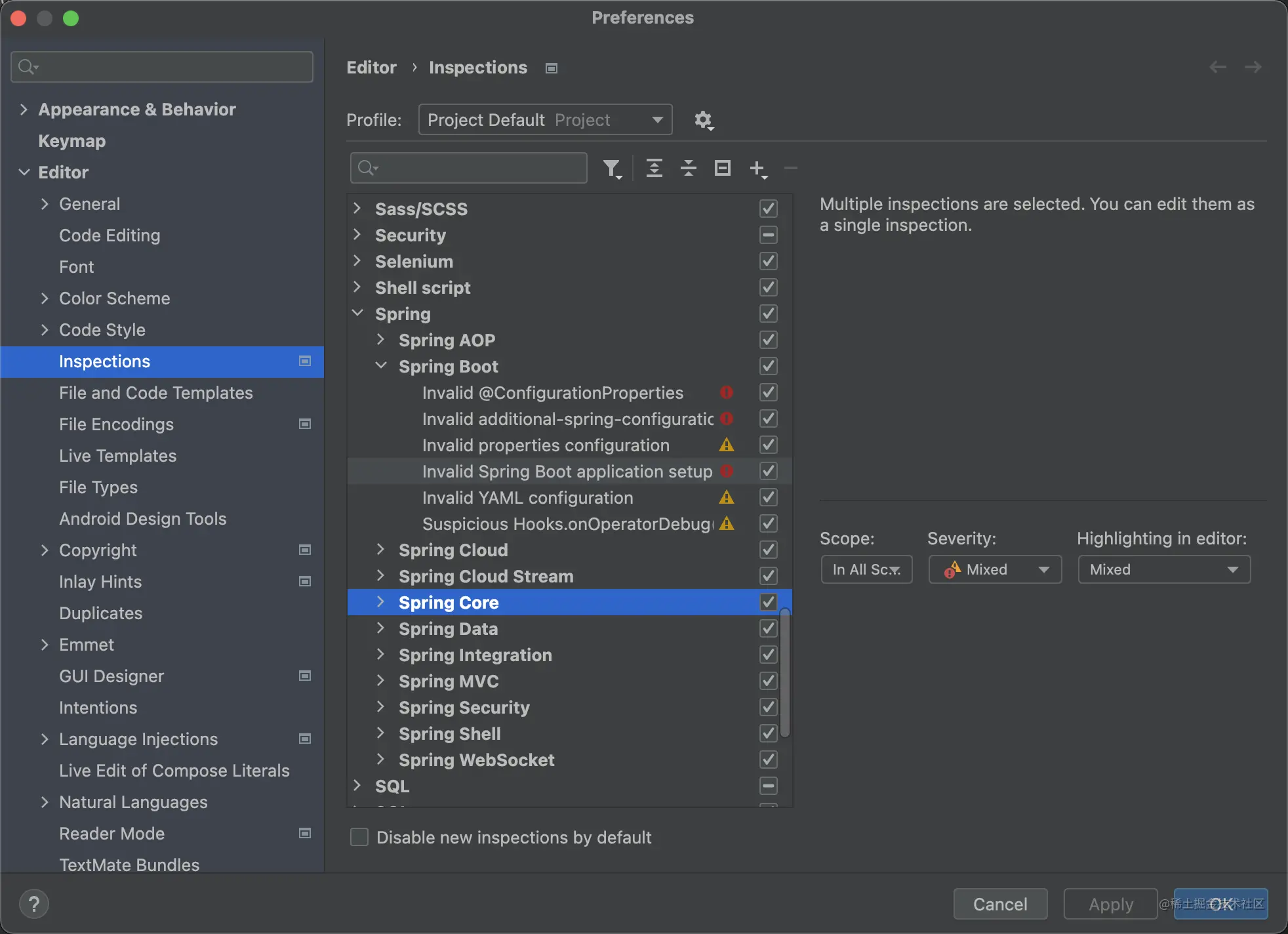
Task: Uncheck the Invalid YAML configuration checkbox
Action: (768, 497)
